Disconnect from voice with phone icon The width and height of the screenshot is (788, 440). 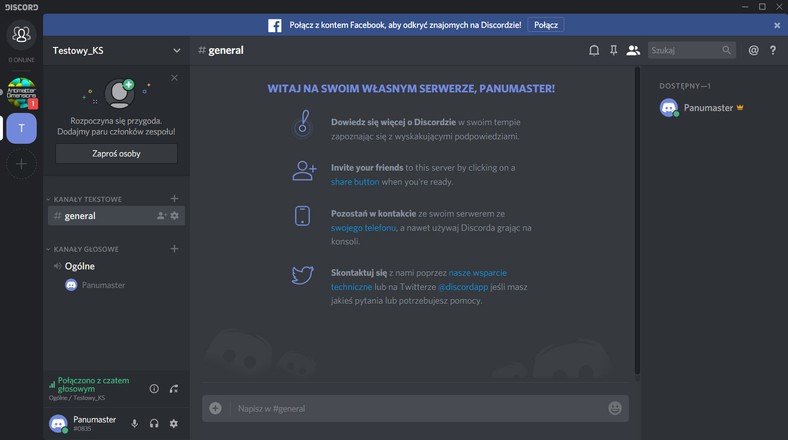point(174,389)
